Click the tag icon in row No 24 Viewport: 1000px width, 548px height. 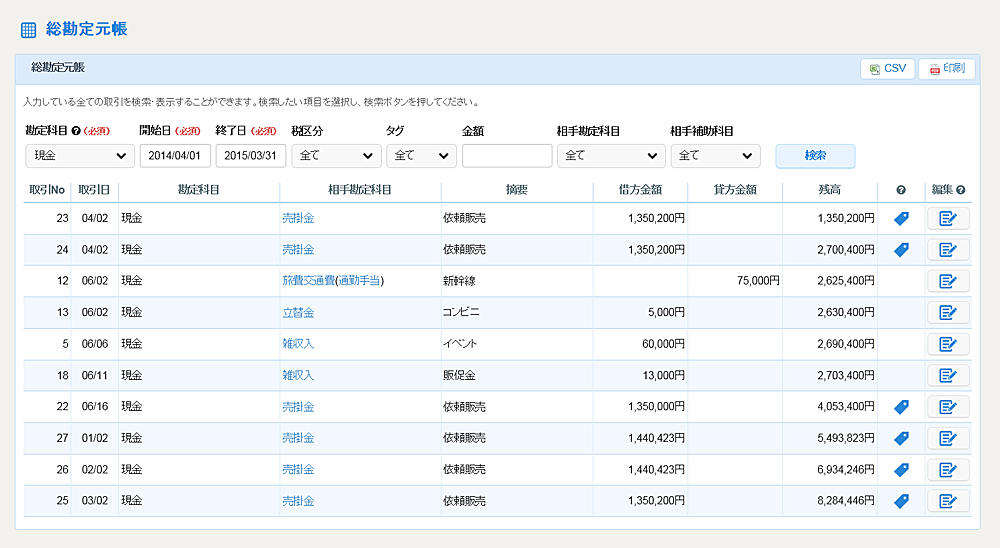click(901, 250)
